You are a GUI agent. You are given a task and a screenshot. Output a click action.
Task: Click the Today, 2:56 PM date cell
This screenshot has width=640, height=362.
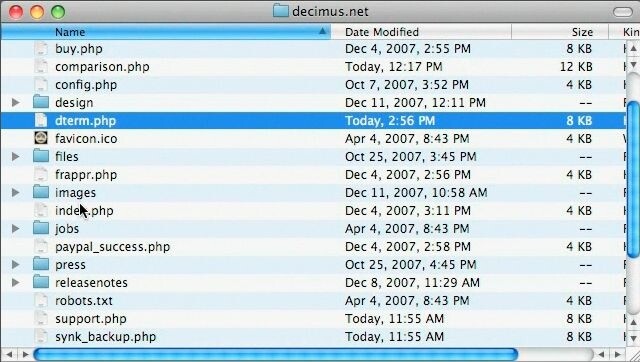point(390,121)
